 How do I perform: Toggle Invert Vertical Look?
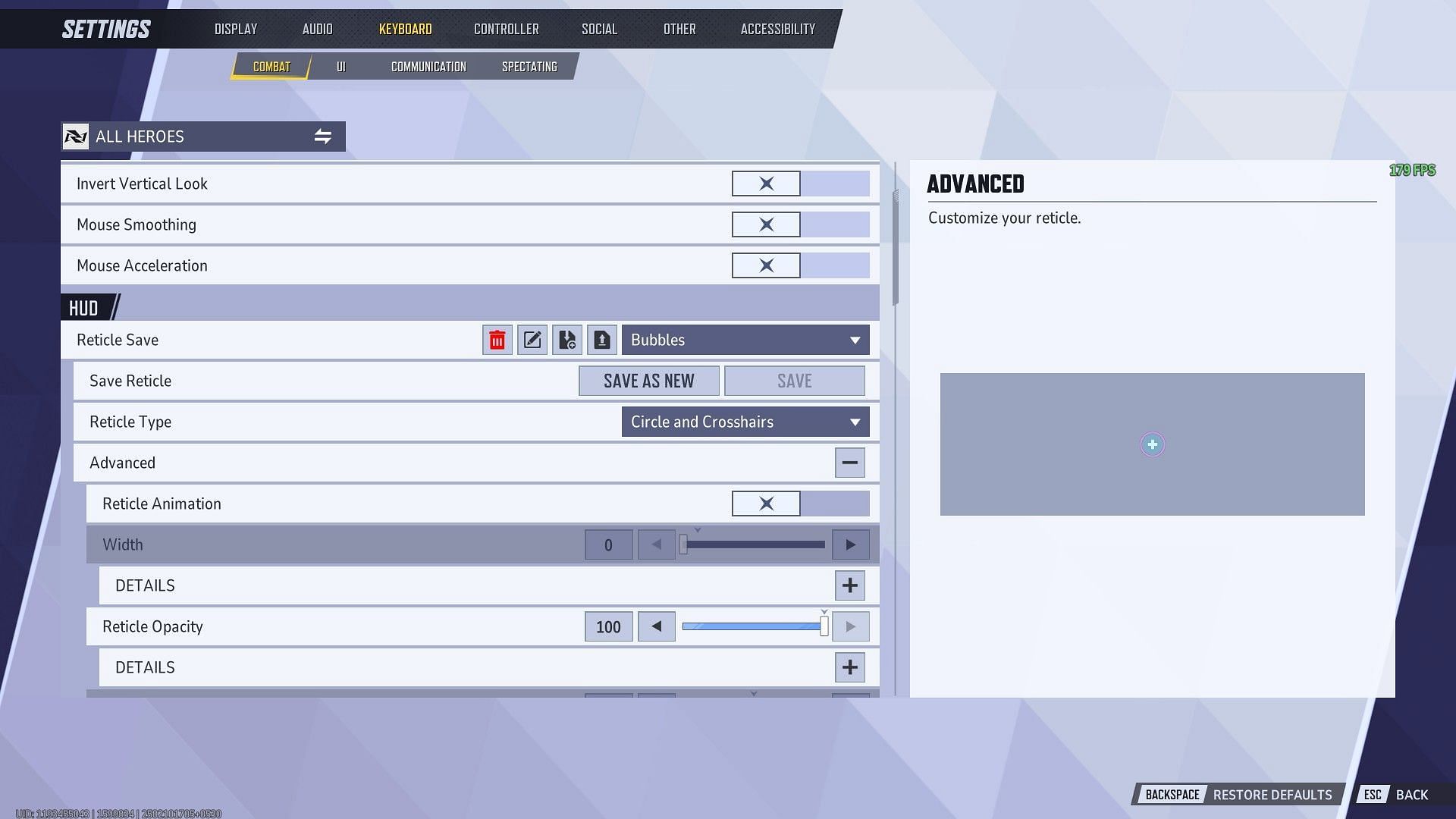coord(800,184)
